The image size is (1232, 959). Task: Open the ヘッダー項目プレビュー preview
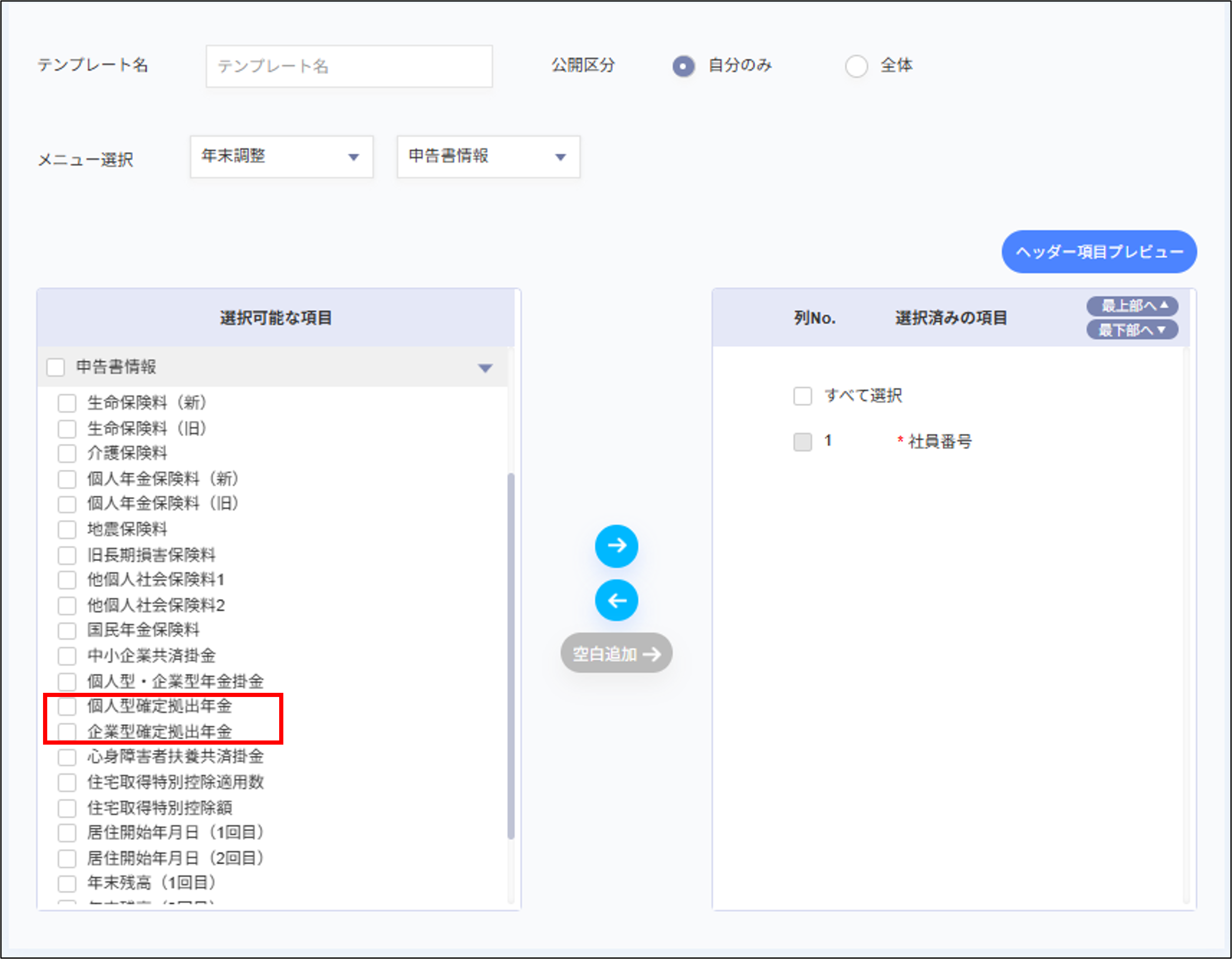[x=1098, y=252]
